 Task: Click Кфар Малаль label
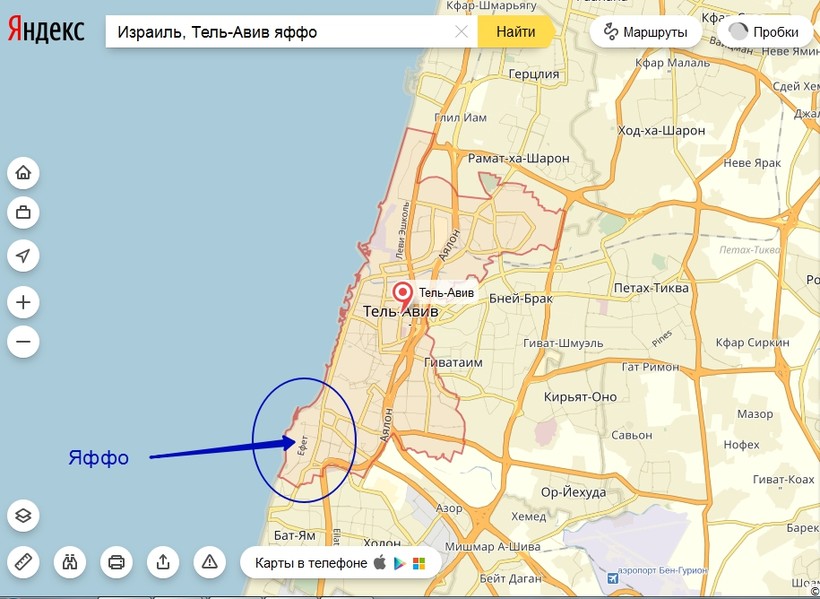pos(673,63)
